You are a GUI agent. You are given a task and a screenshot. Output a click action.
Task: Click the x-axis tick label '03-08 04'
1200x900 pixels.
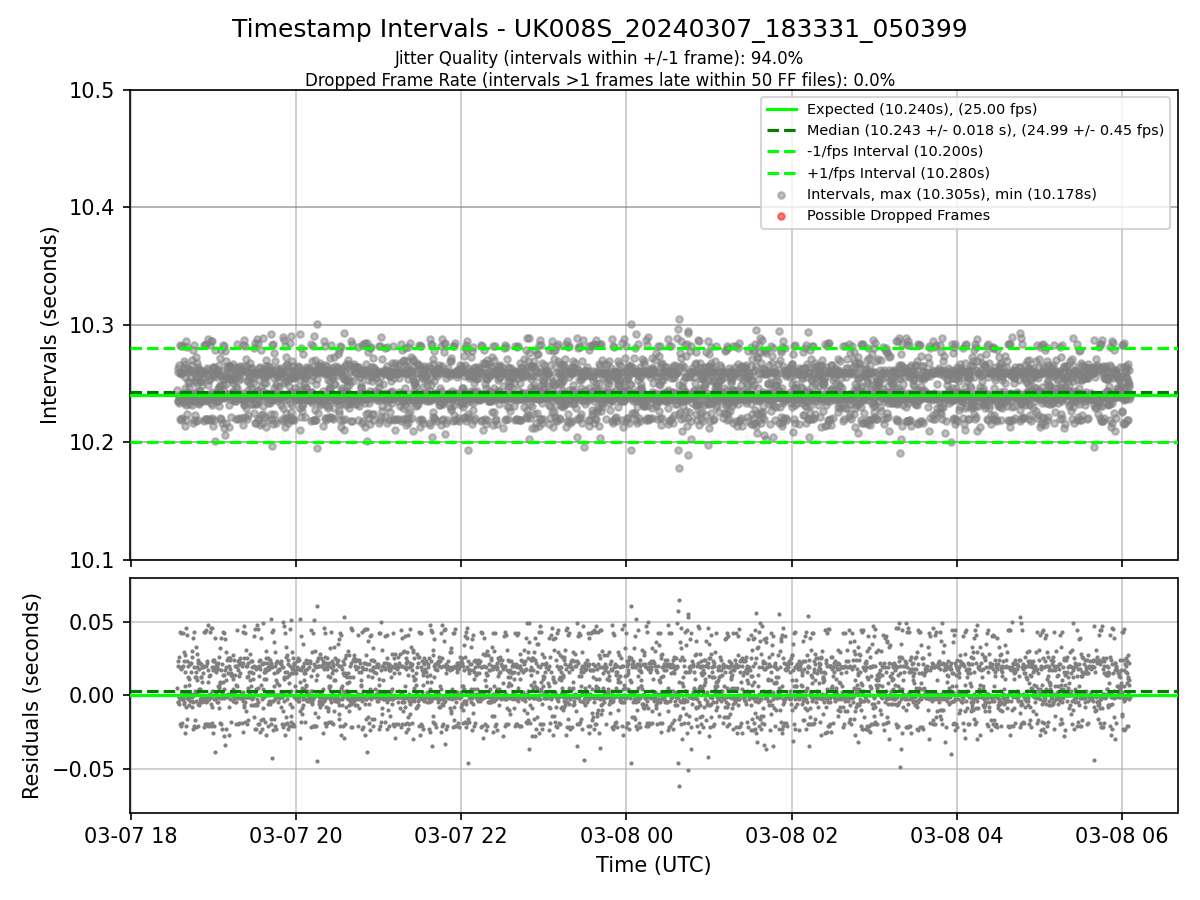(957, 834)
